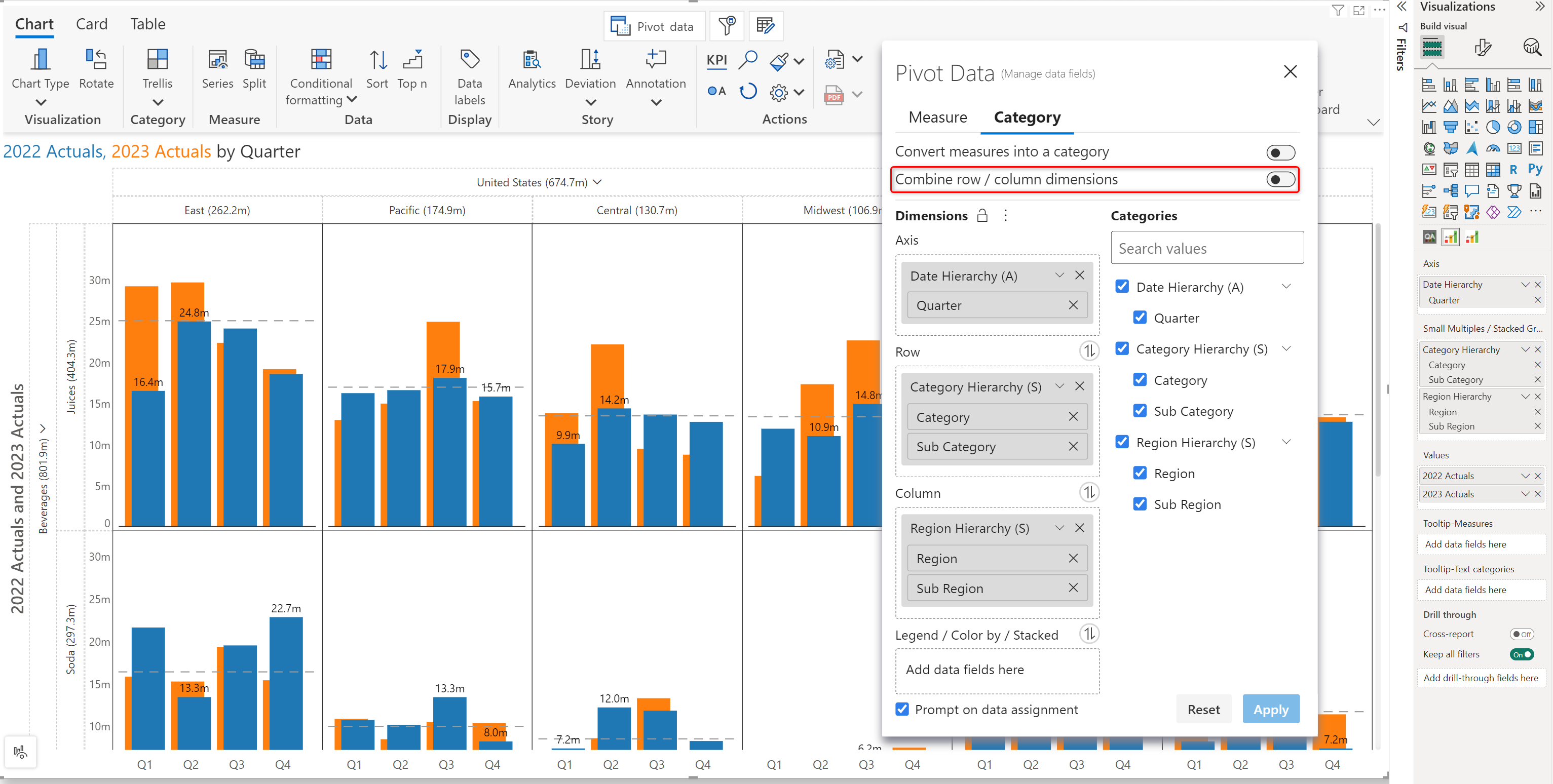1553x784 pixels.
Task: Switch to the Chart tab
Action: pos(34,24)
